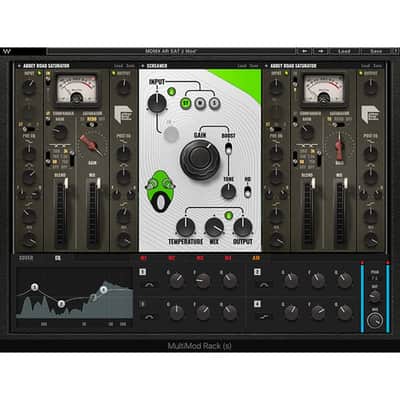Viewport: 400px width, 400px height.
Task: Click the preset name field in top bar
Action: [x=171, y=51]
